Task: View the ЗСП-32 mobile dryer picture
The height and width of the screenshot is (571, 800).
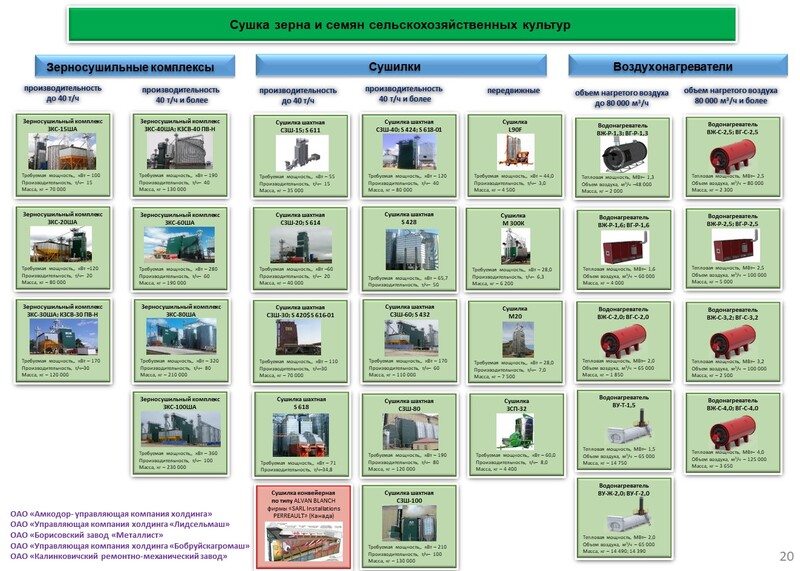Action: pyautogui.click(x=515, y=431)
